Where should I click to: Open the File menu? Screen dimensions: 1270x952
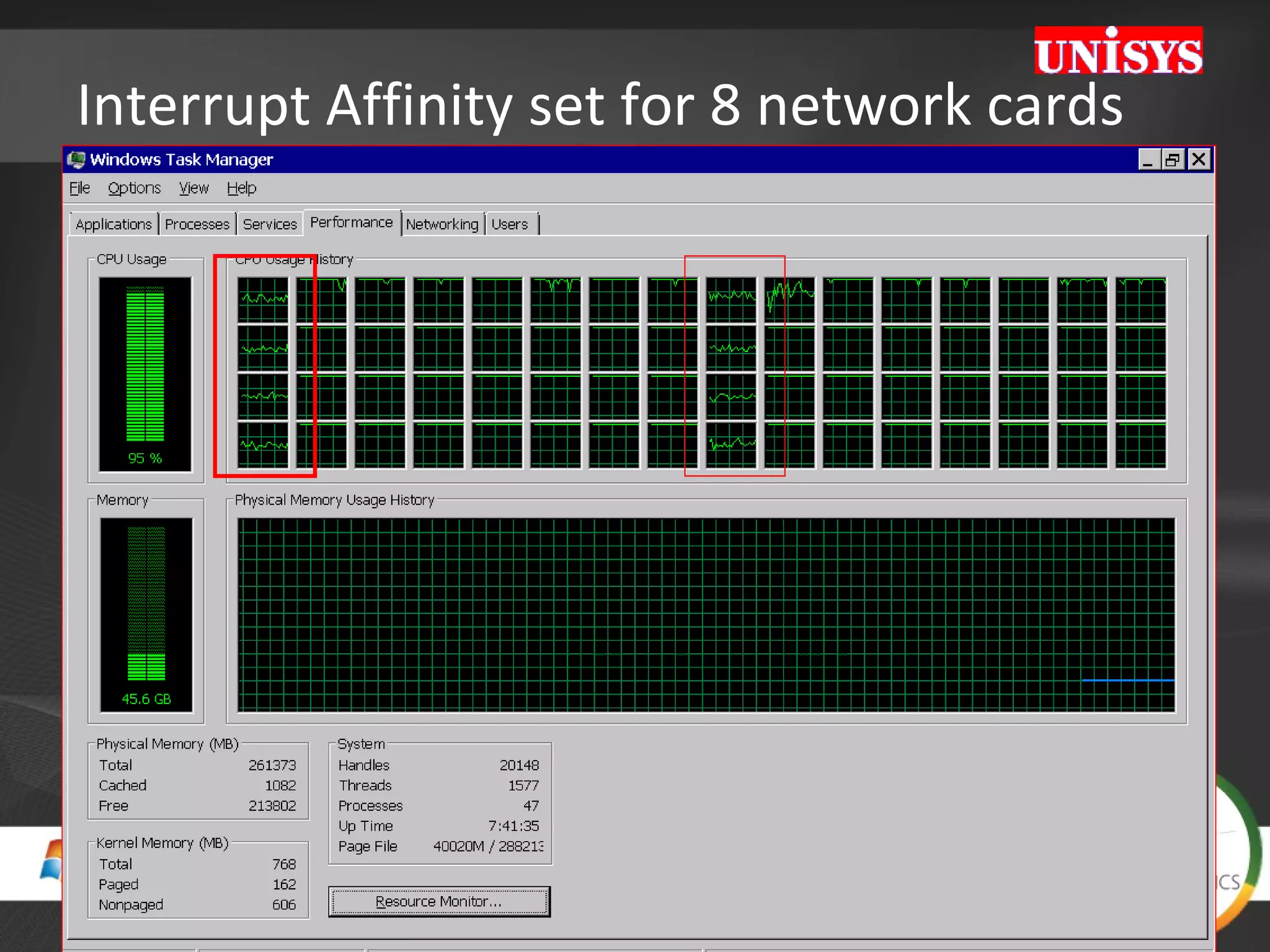tap(79, 188)
